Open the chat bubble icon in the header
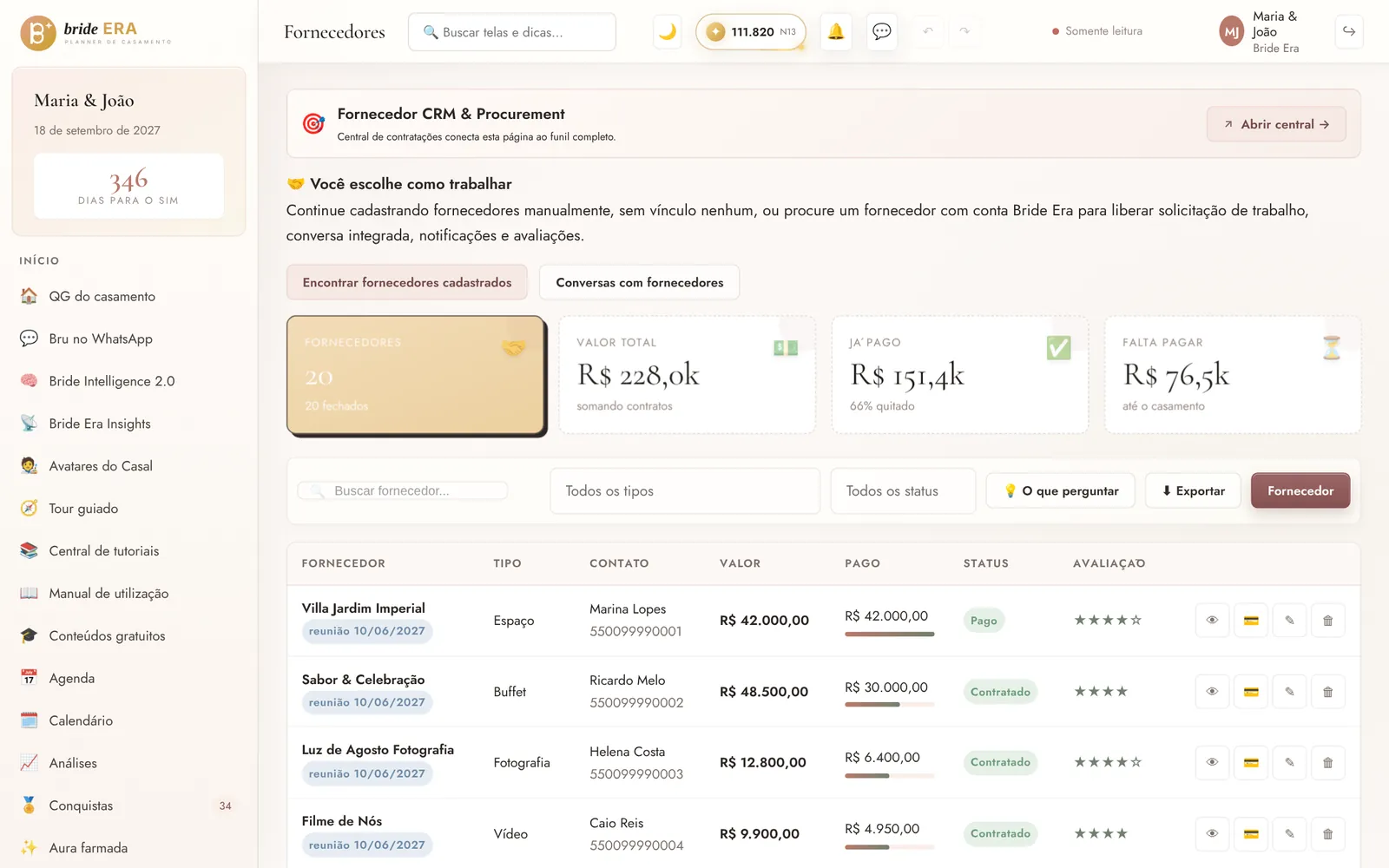Screen dimensions: 1389x868 882,32
